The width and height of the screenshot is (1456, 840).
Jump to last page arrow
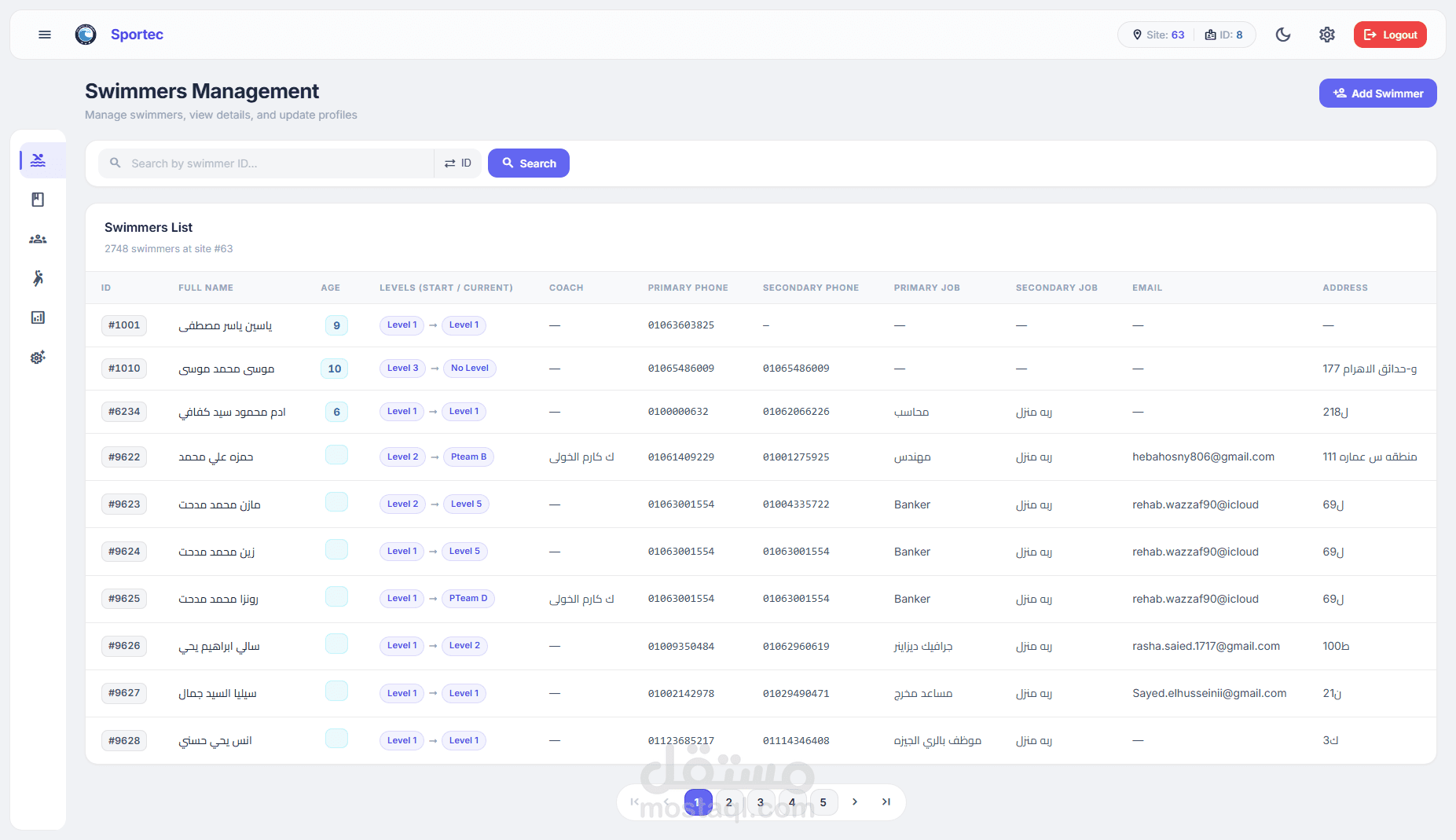pos(886,802)
